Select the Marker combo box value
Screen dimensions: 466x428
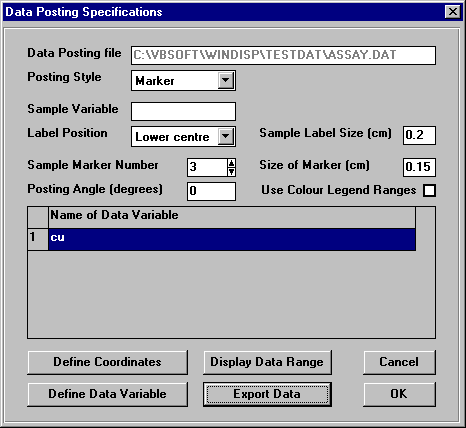[x=175, y=81]
